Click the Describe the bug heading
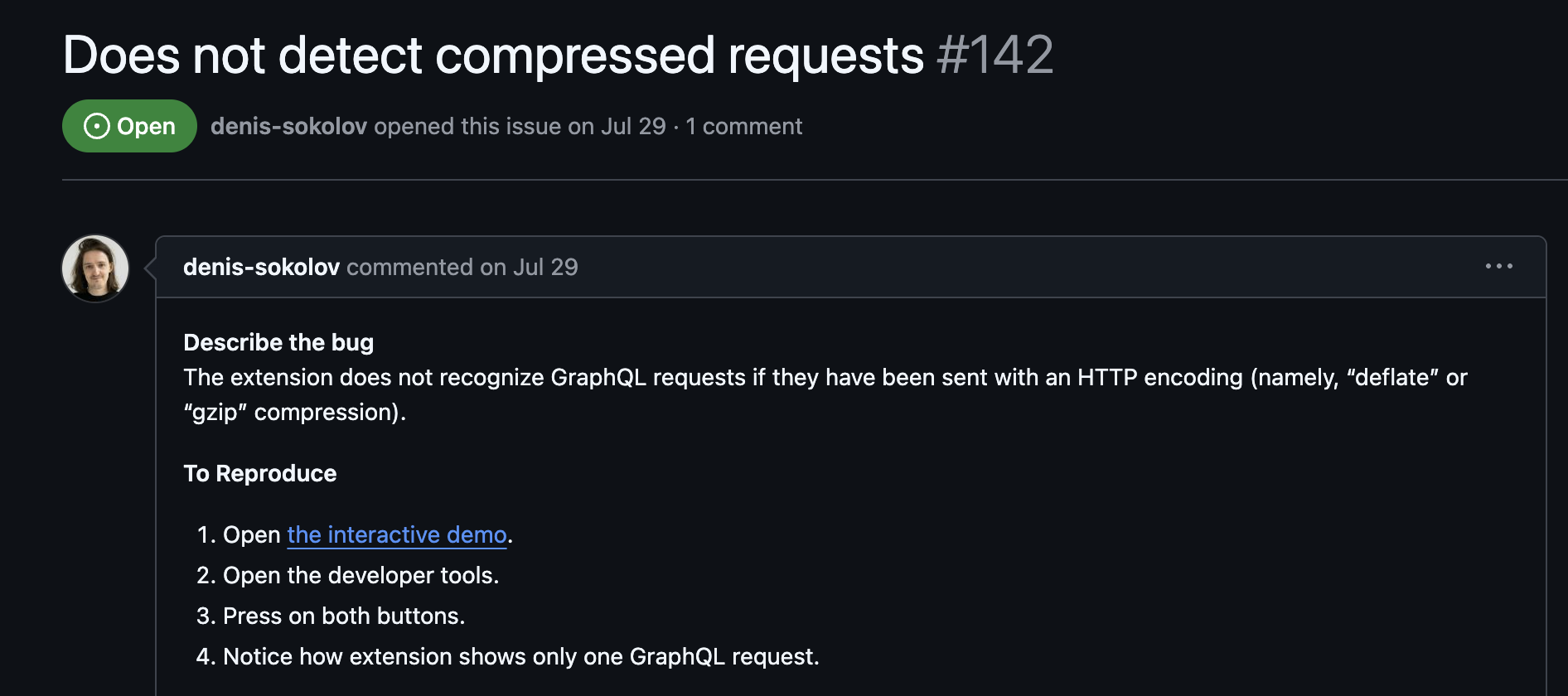The height and width of the screenshot is (696, 1568). (278, 341)
